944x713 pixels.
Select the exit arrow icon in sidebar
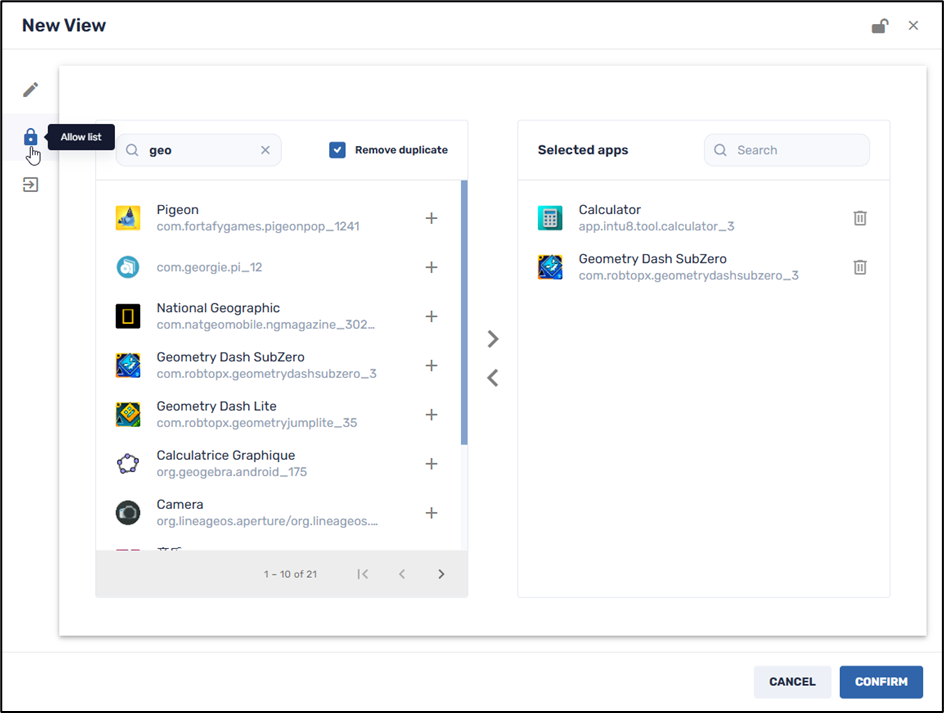(30, 184)
